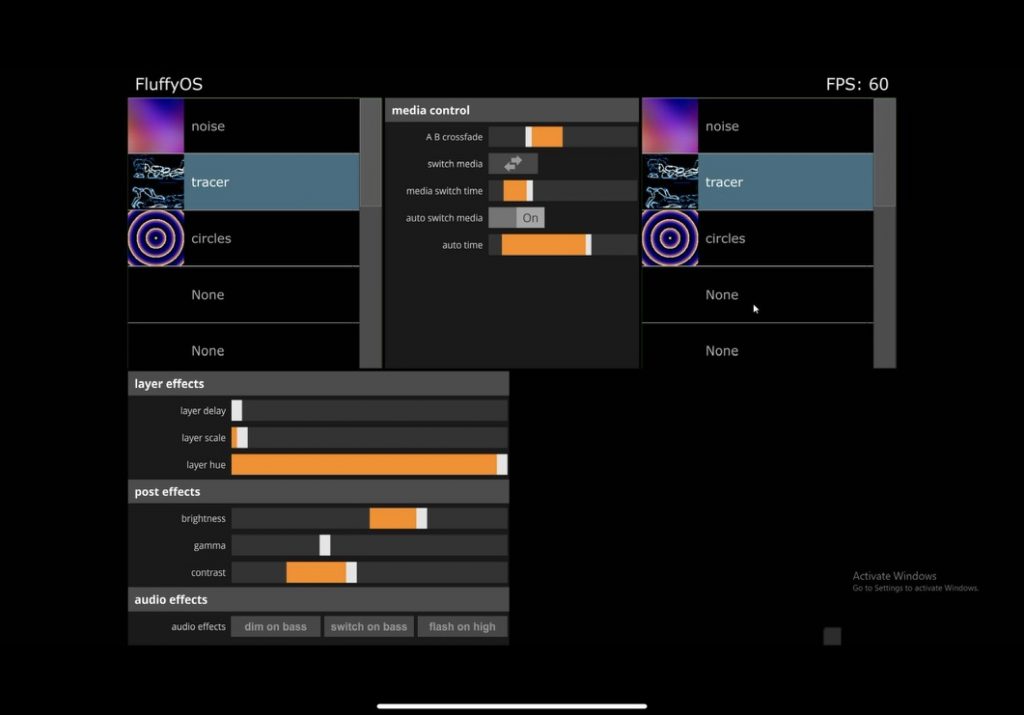Enable dim on bass audio effect
The height and width of the screenshot is (715, 1024).
coord(276,627)
